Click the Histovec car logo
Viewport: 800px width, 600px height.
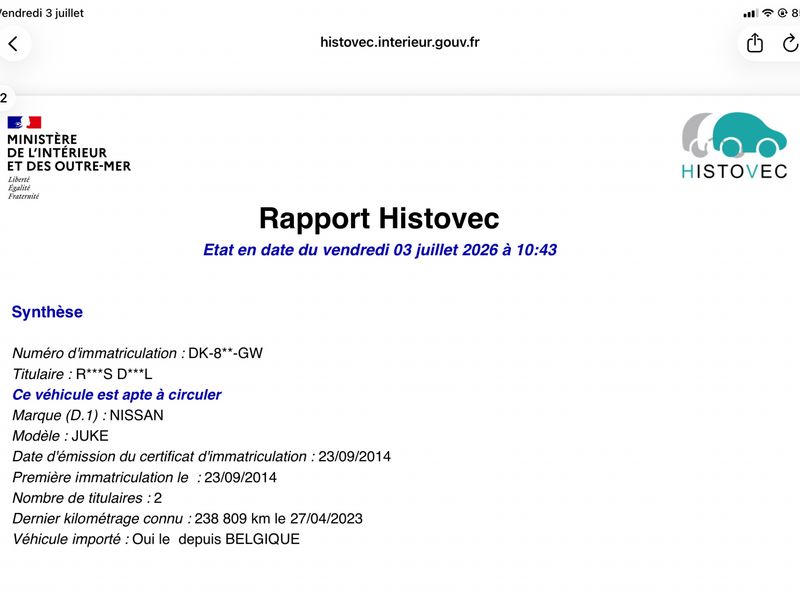click(x=734, y=146)
